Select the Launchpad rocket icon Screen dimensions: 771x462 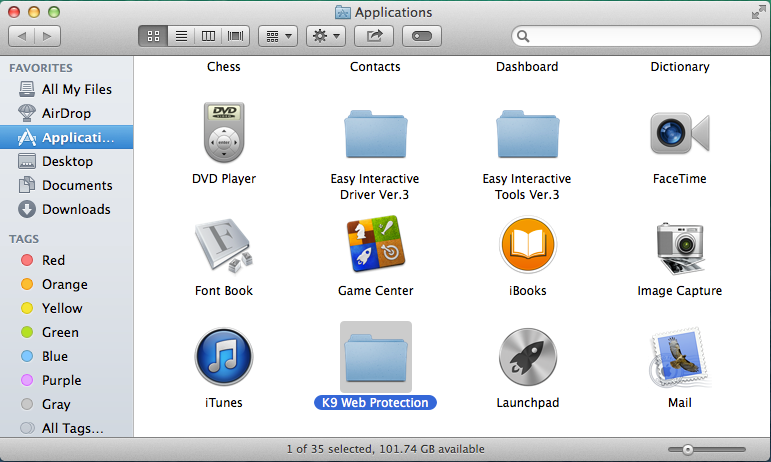pyautogui.click(x=528, y=357)
